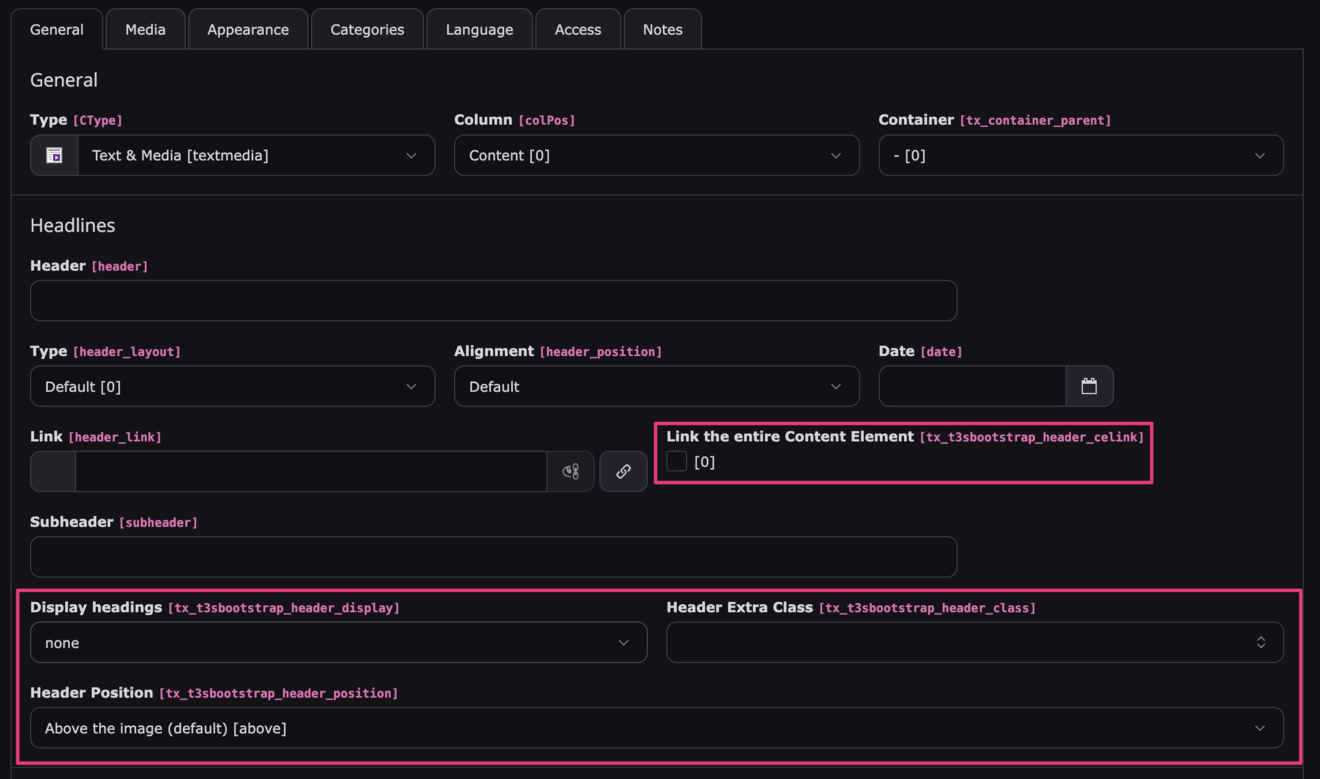Expand Display headings dropdown

click(338, 643)
